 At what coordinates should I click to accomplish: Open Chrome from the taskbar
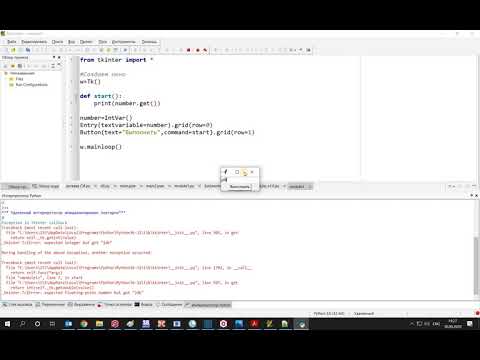pos(84,324)
